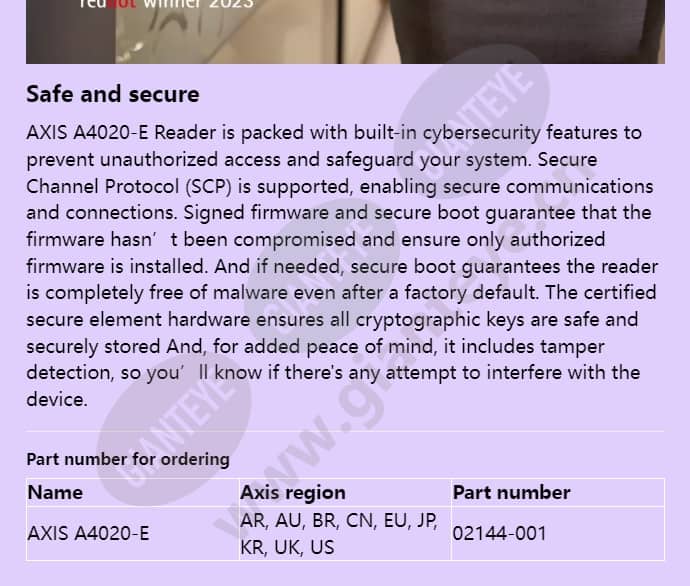The image size is (690, 586).
Task: Click the horizontal divider below the paragraph
Action: click(345, 431)
